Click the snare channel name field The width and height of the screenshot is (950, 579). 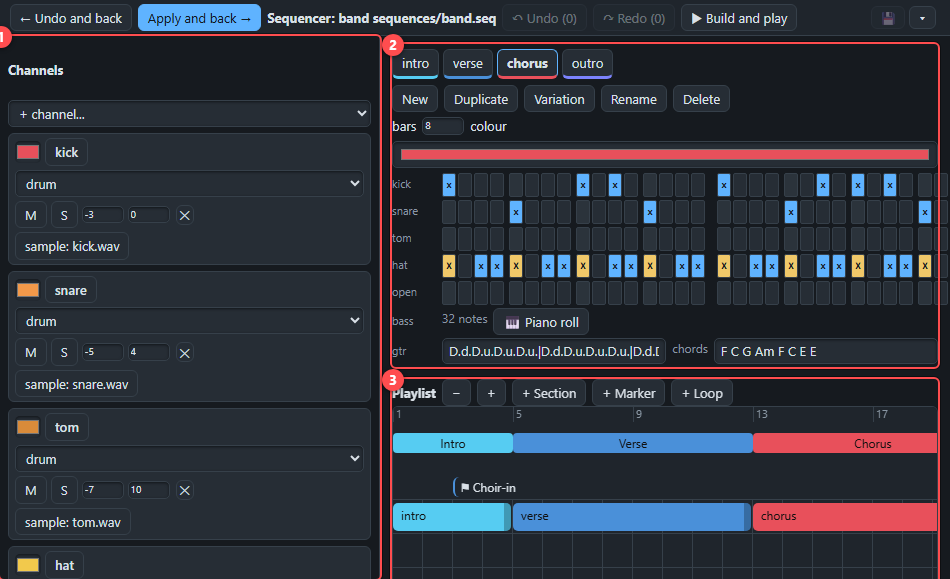(71, 290)
